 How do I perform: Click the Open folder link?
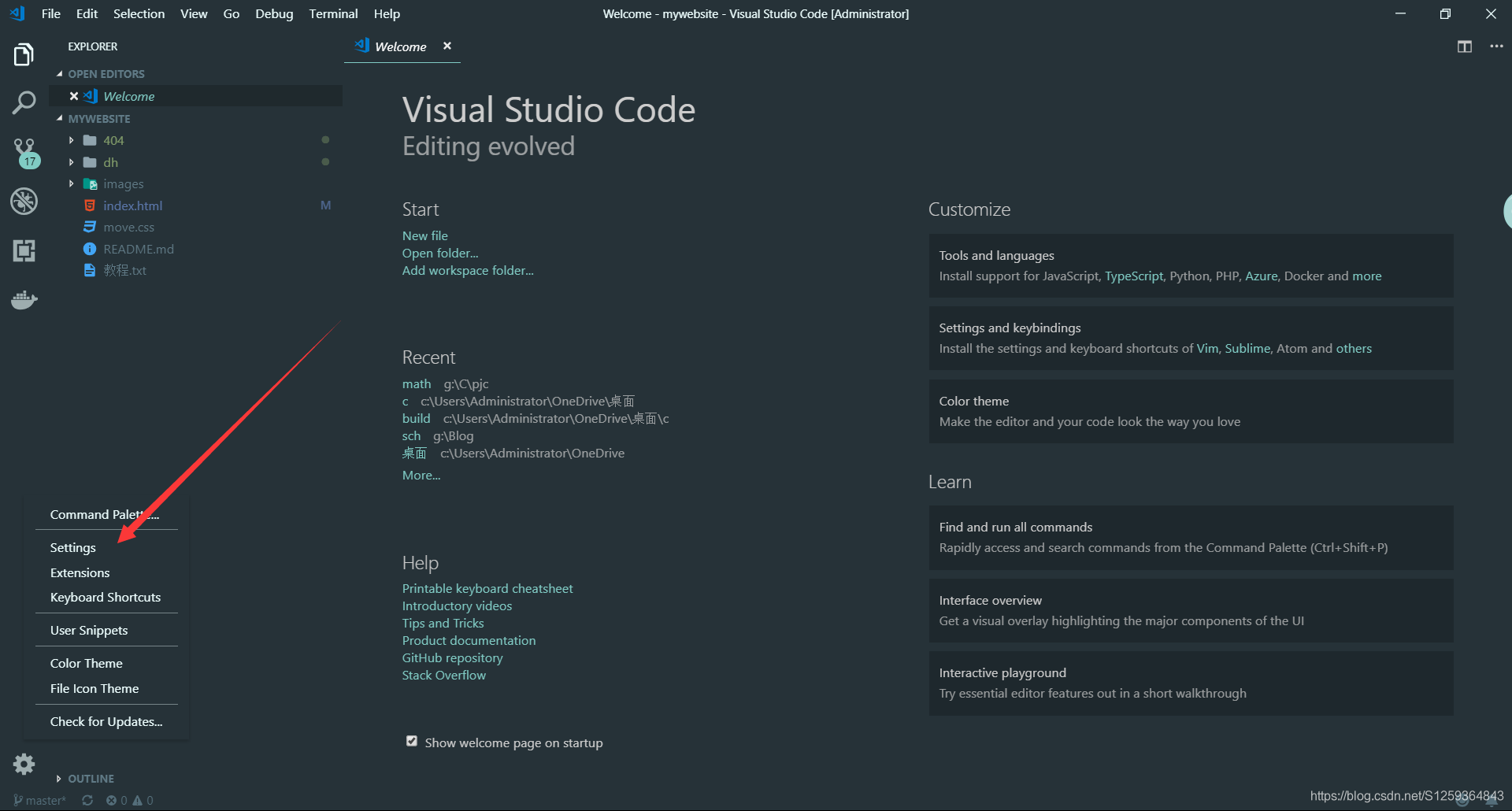pyautogui.click(x=440, y=253)
